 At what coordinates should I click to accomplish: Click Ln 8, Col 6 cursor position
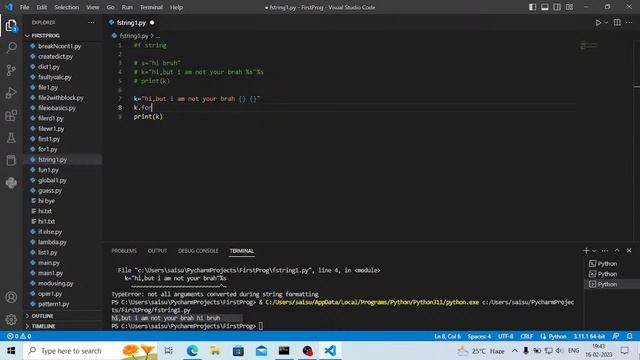pos(447,336)
